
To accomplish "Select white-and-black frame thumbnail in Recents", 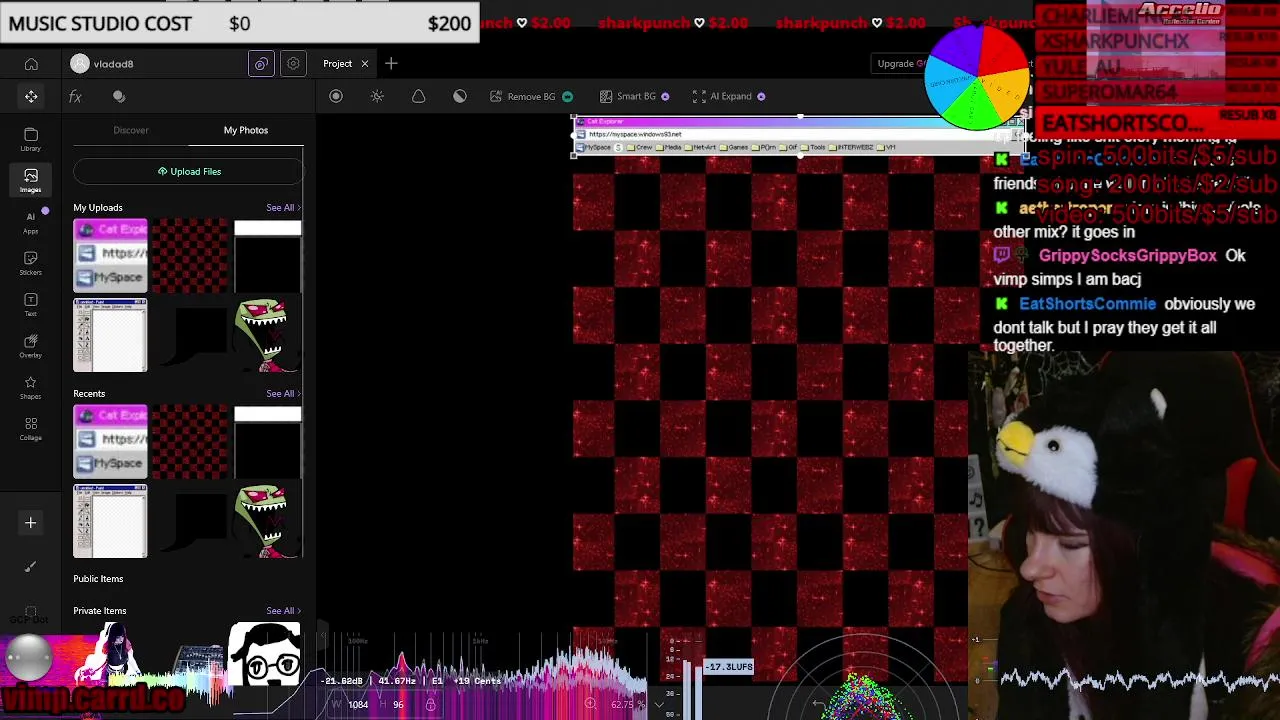I will coord(267,441).
